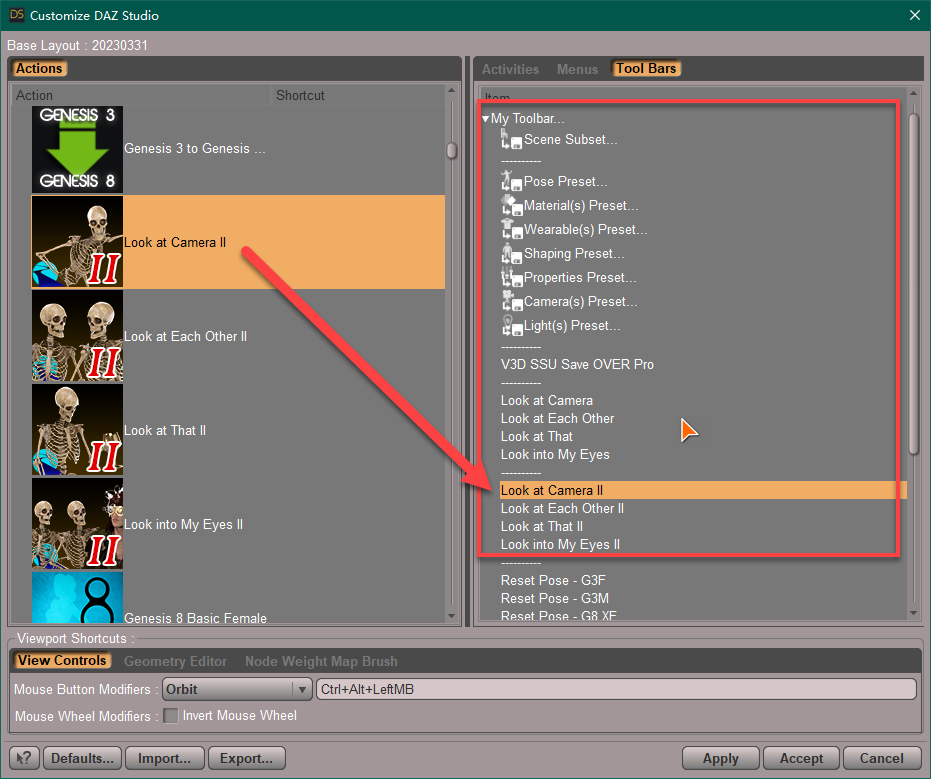The image size is (931, 779).
Task: Click the Cancel button
Action: (882, 758)
